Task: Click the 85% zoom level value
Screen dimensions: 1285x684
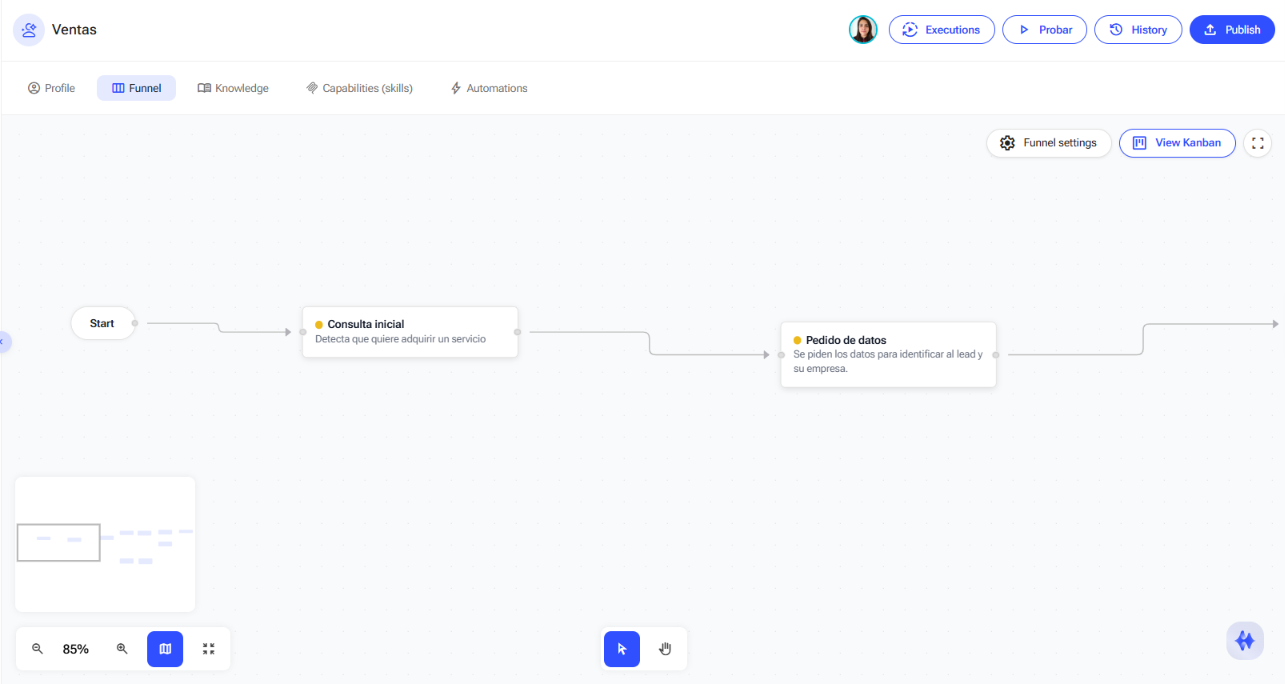Action: pyautogui.click(x=76, y=649)
